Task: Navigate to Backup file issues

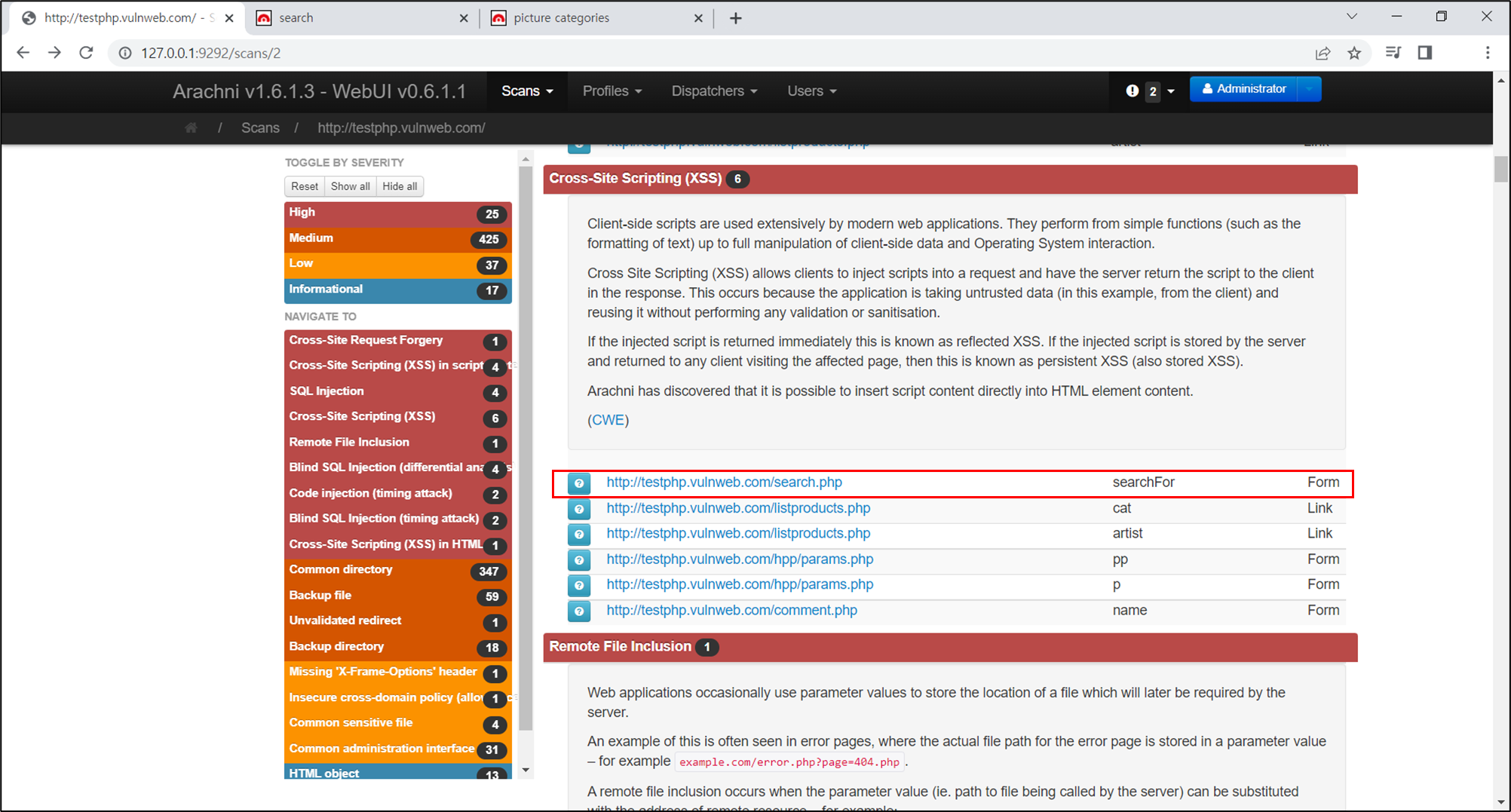Action: coord(398,596)
